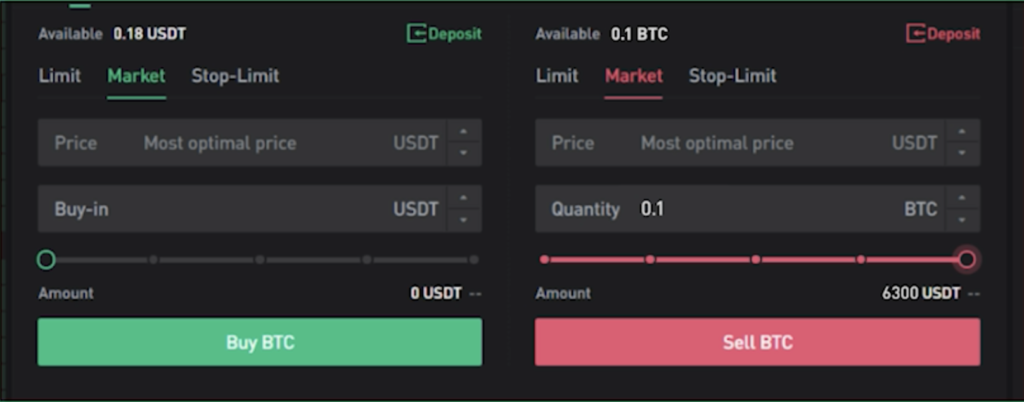The width and height of the screenshot is (1024, 402).
Task: Select Stop-Limit tab on buy panel
Action: (235, 76)
